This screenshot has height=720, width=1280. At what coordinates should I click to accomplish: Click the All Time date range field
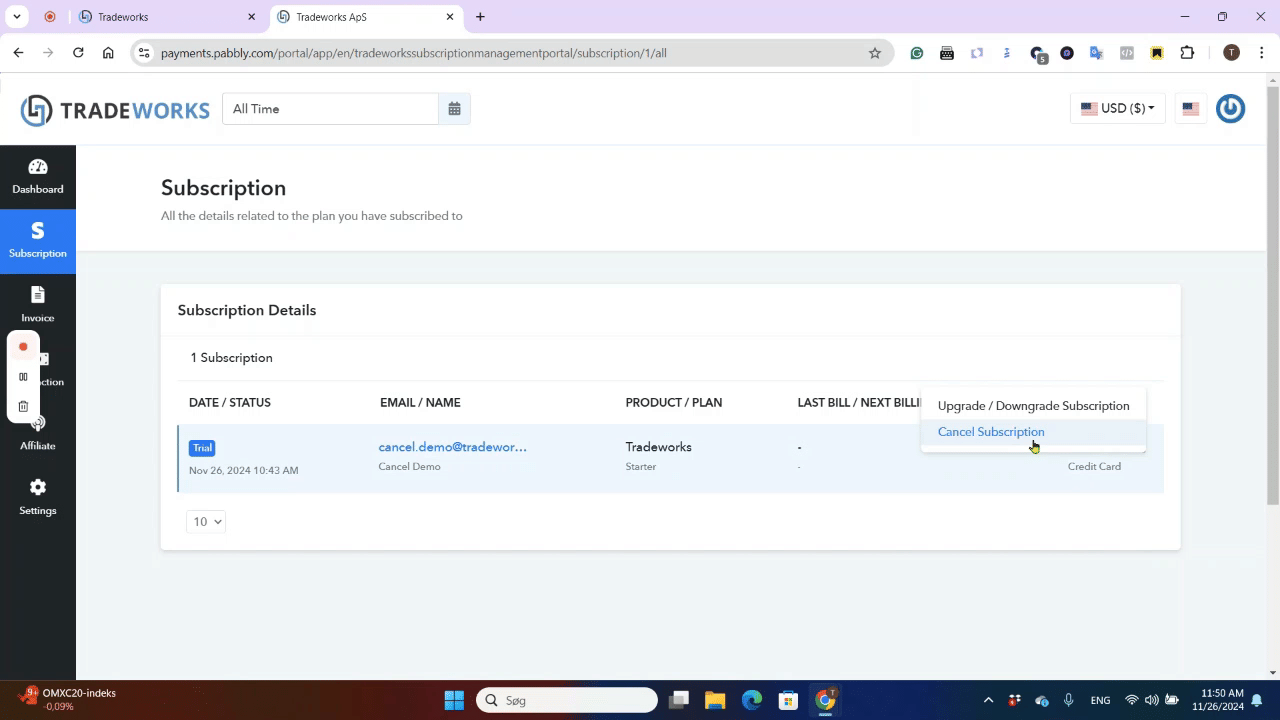(330, 109)
